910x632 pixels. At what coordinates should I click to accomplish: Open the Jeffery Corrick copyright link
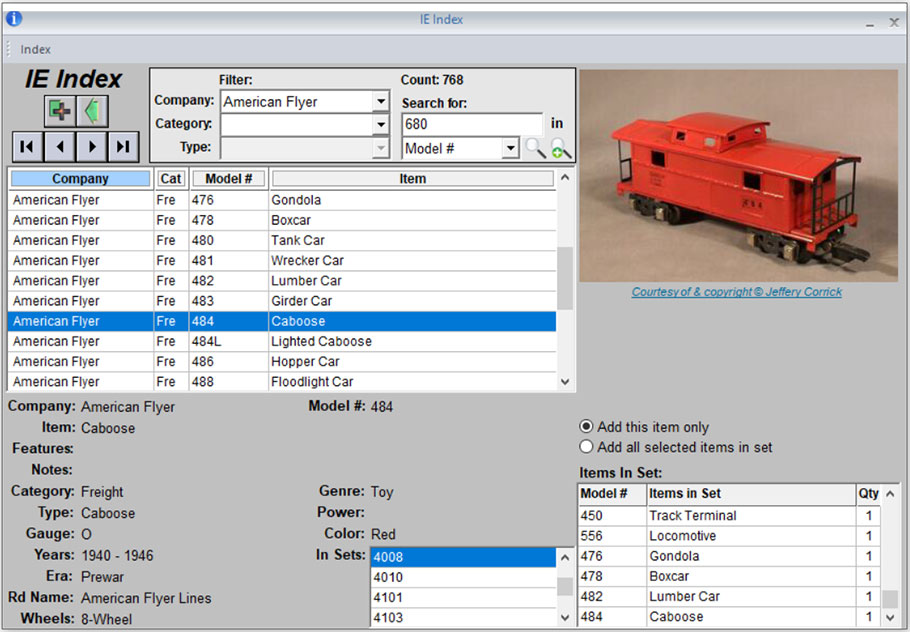[736, 292]
